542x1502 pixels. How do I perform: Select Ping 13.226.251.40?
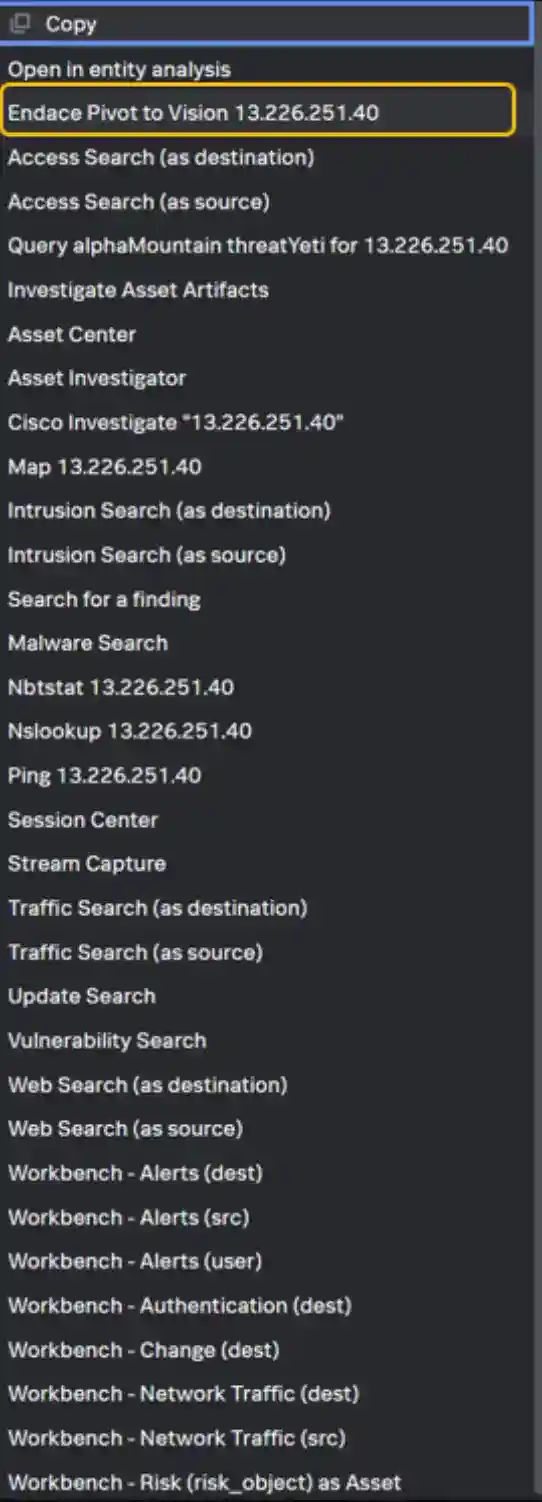105,775
